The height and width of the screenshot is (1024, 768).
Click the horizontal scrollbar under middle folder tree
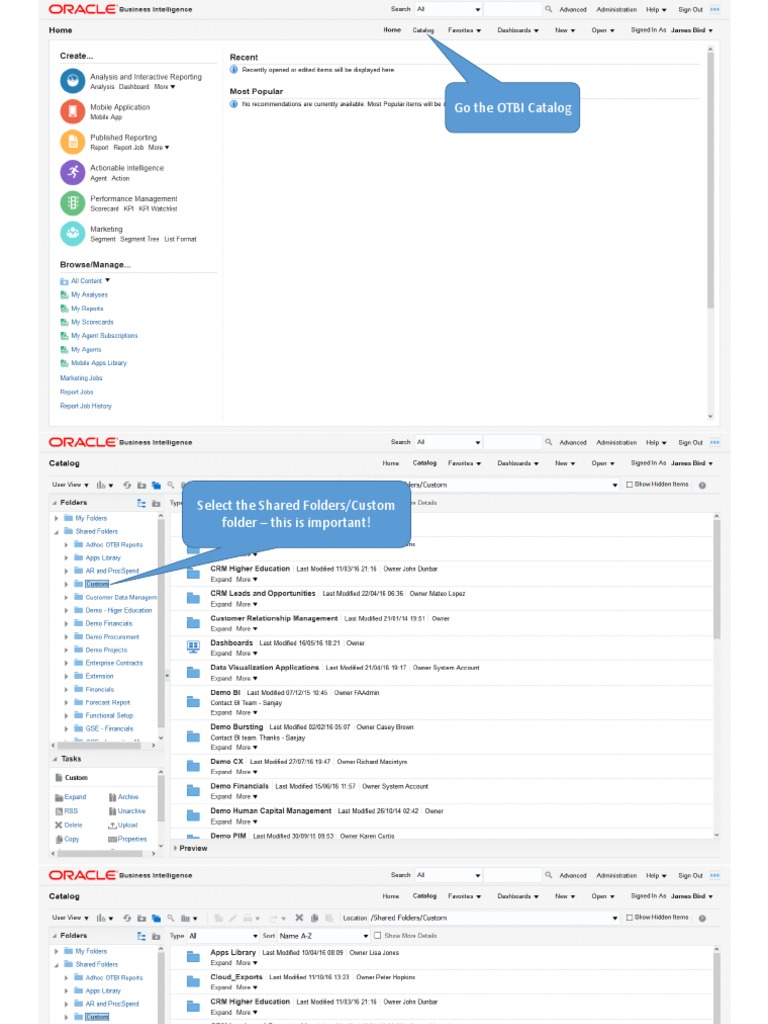click(x=98, y=744)
